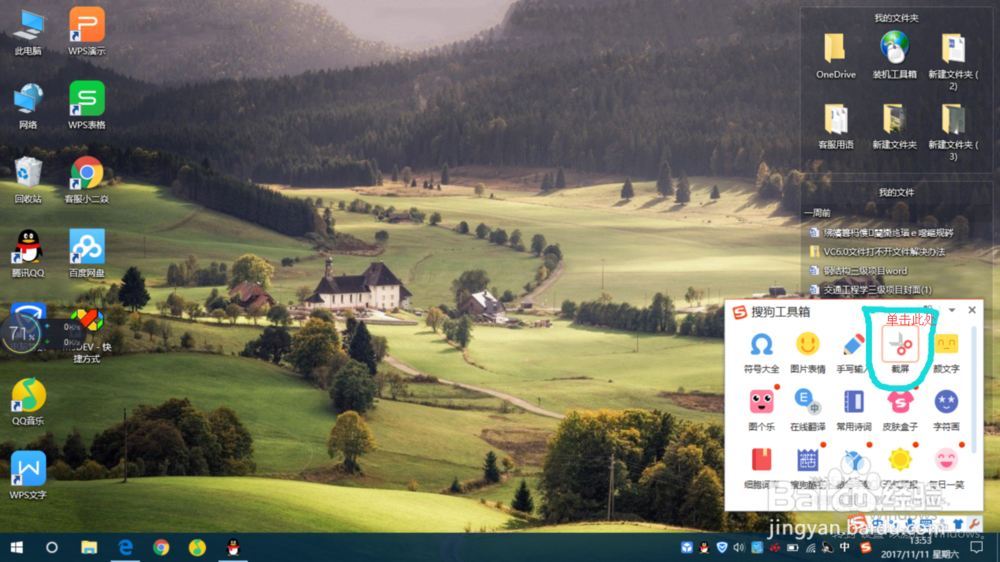This screenshot has width=1000, height=562.
Task: Open the 字符画 character art tool
Action: (946, 410)
